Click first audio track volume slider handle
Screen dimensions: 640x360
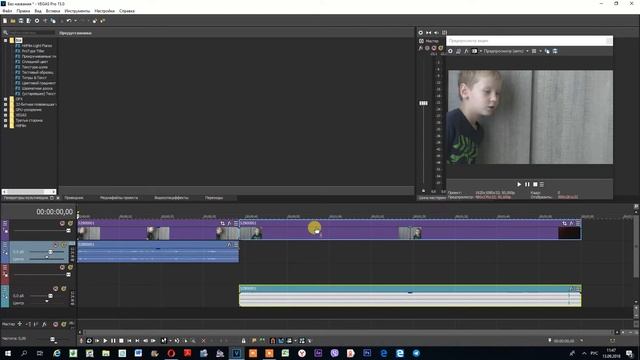pos(50,252)
